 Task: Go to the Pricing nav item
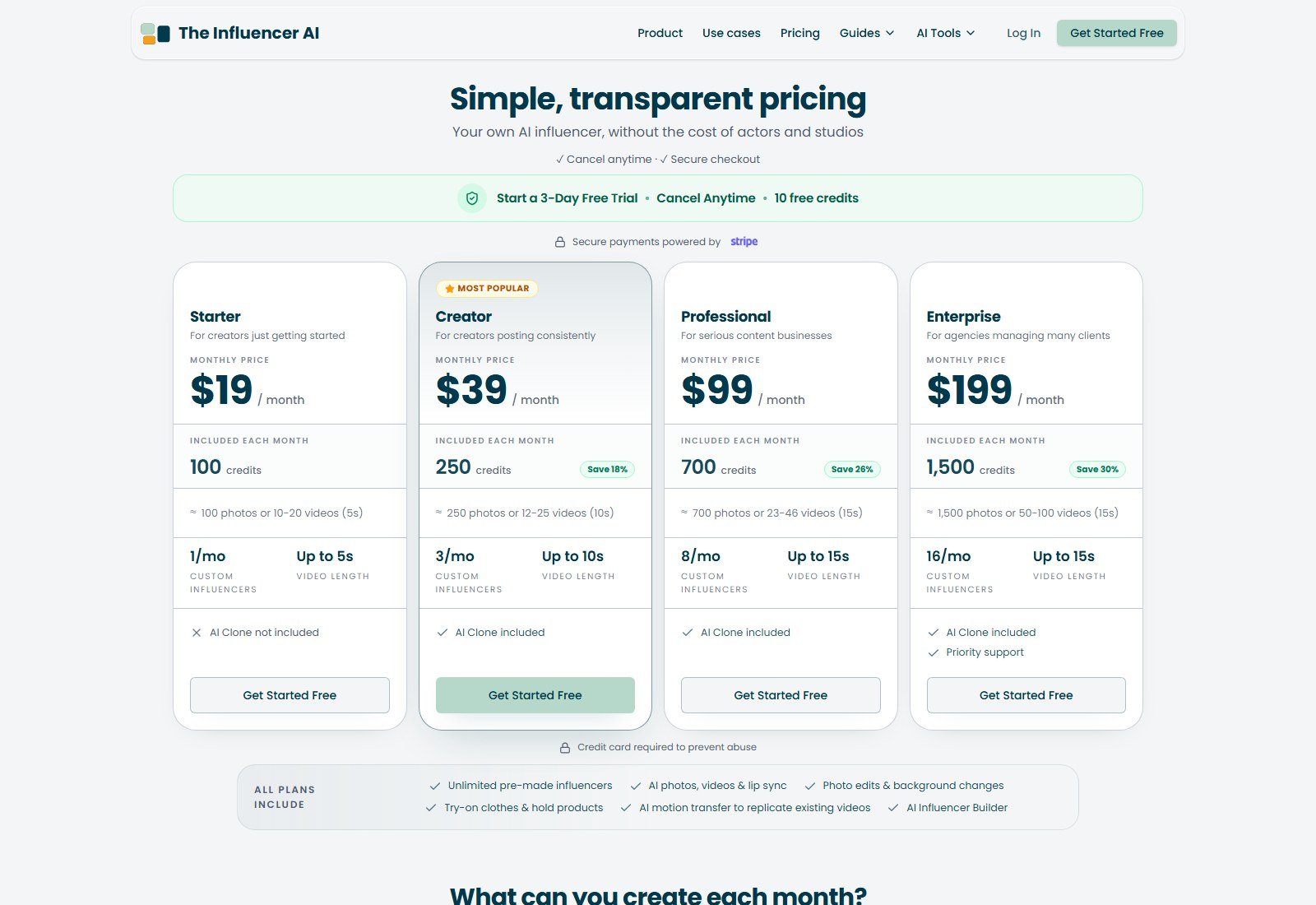pyautogui.click(x=800, y=33)
